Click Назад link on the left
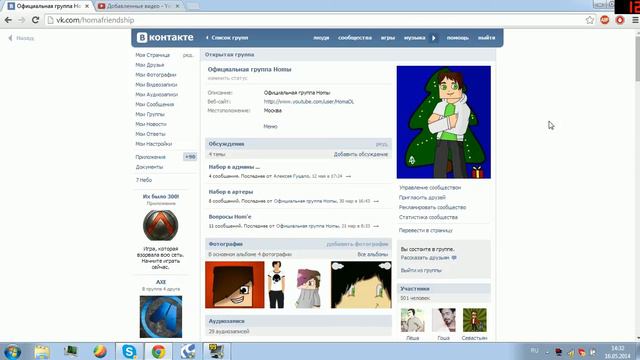Viewport: 640px width, 360px height. [25, 38]
